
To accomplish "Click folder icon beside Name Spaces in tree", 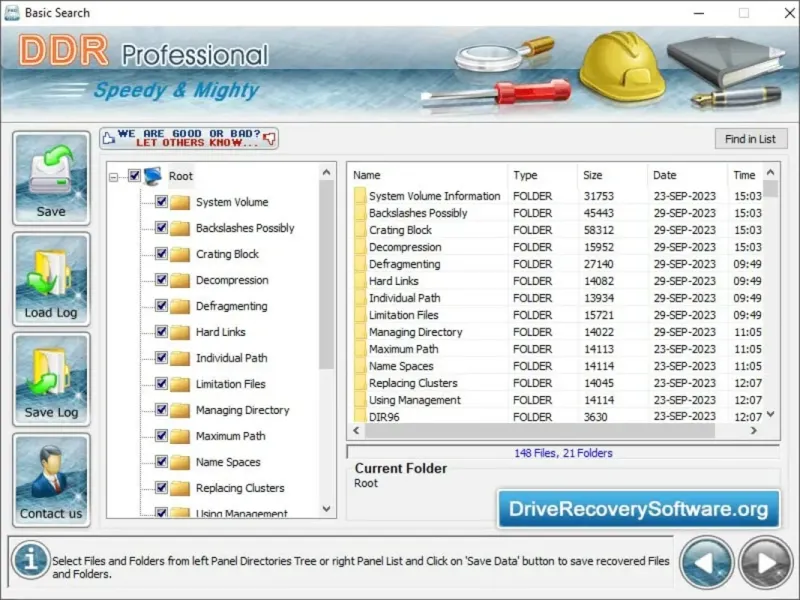I will click(x=180, y=462).
